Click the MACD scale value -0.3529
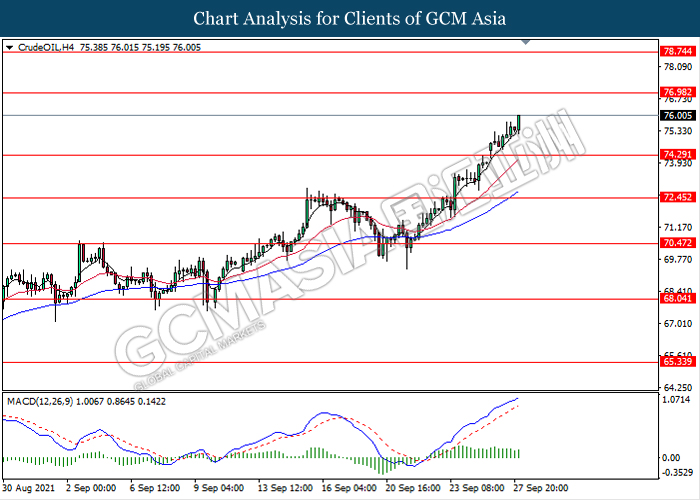 (x=677, y=473)
